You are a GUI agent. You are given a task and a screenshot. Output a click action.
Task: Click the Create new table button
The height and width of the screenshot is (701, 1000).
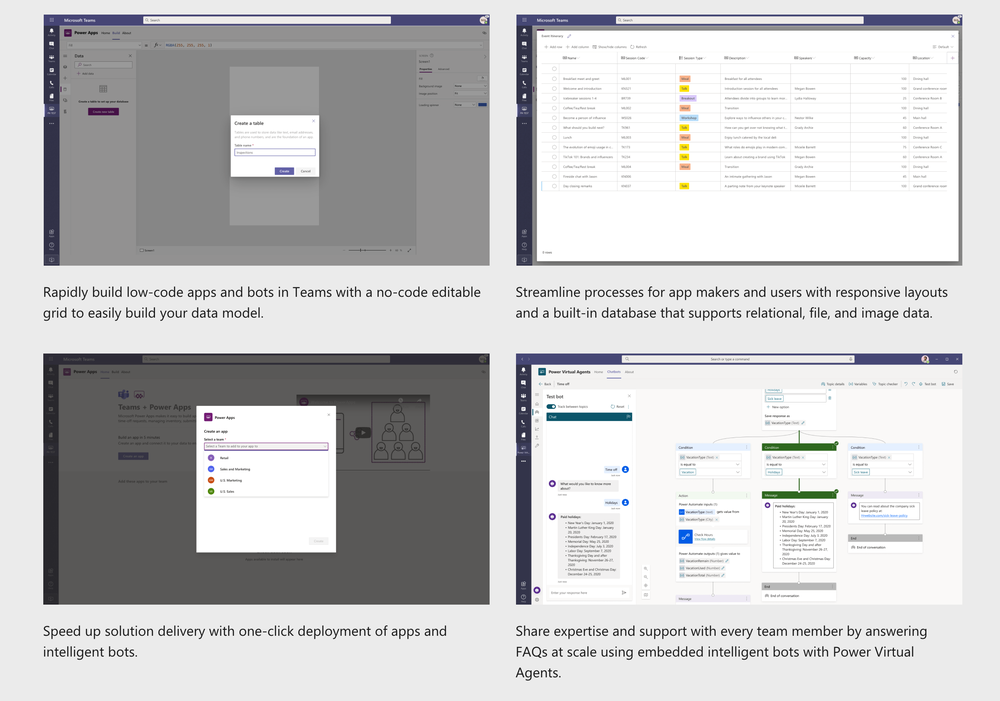pos(103,112)
